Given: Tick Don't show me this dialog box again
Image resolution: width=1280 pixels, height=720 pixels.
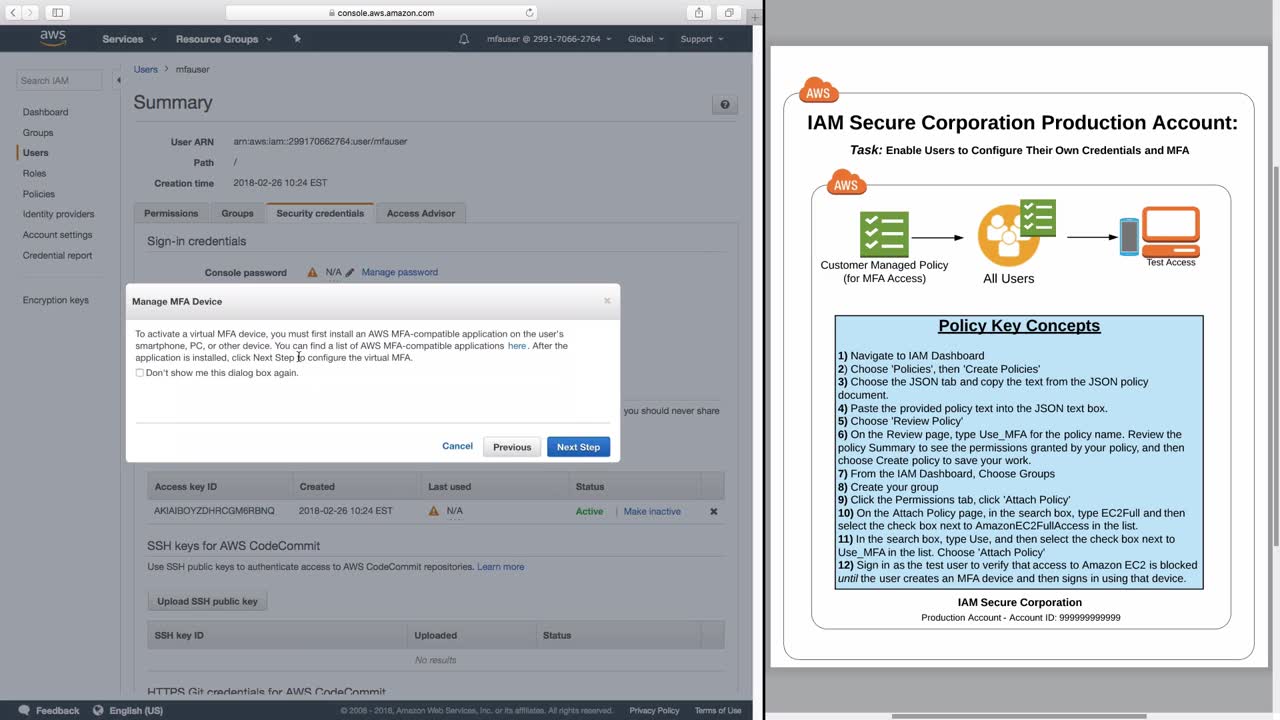Looking at the screenshot, I should coord(140,373).
